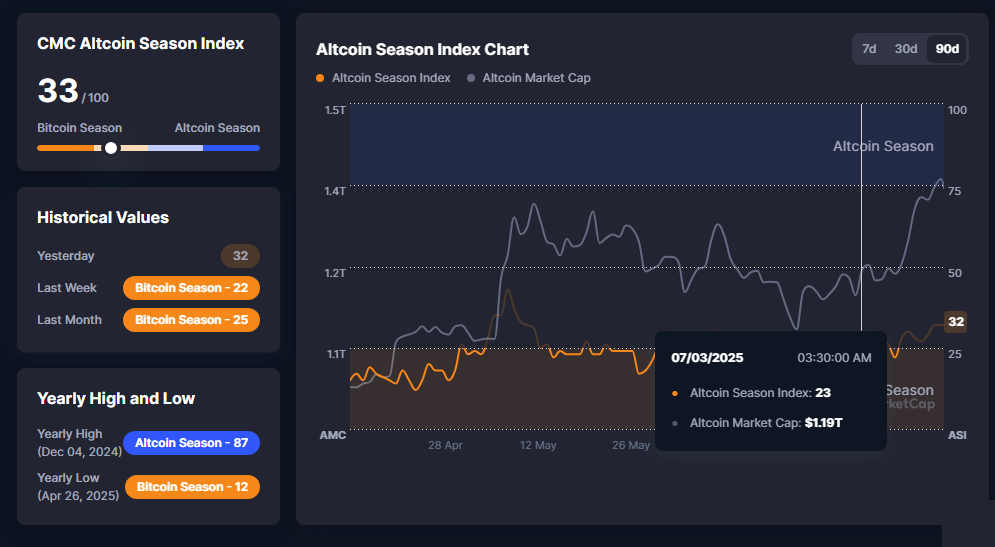Click the 12 May date on the x-axis
Viewport: 995px width, 547px height.
click(x=538, y=445)
